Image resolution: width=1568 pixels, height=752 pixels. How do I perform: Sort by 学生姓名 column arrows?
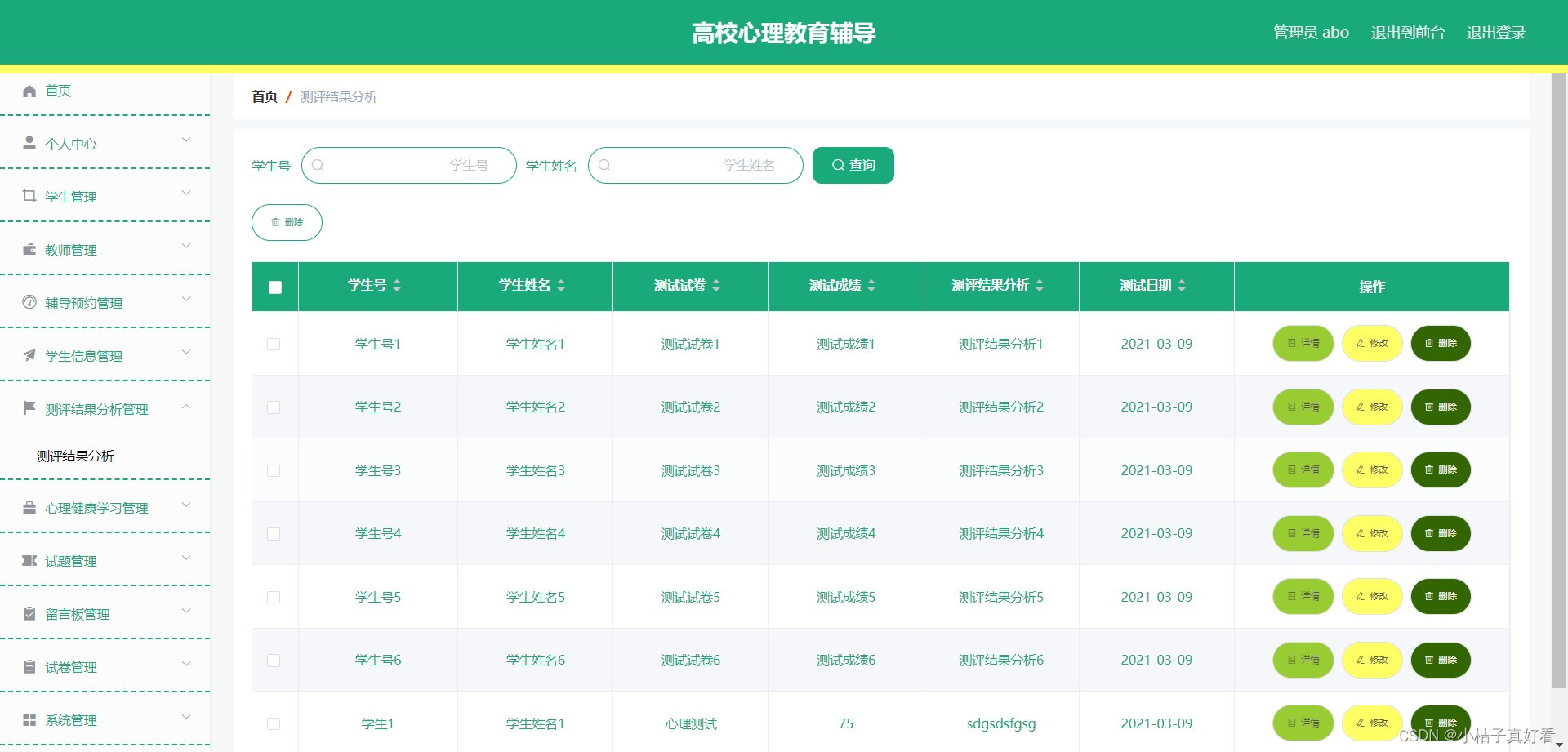pyautogui.click(x=561, y=285)
